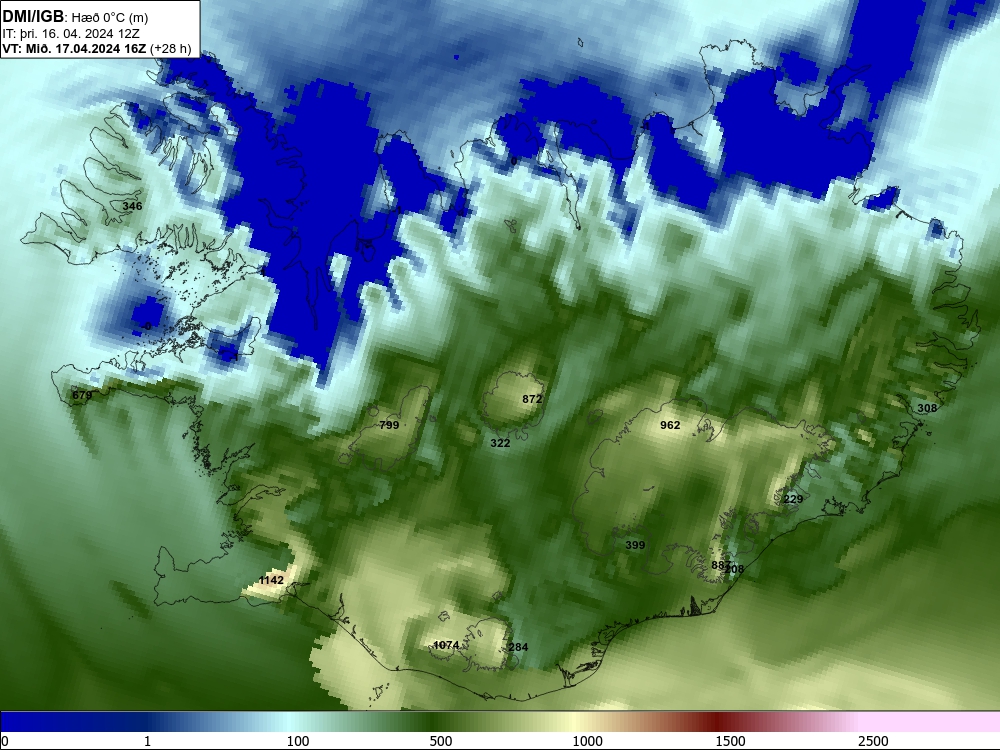Screen dimensions: 1000x750
Task: Click the colour scale label 1500
Action: click(730, 741)
